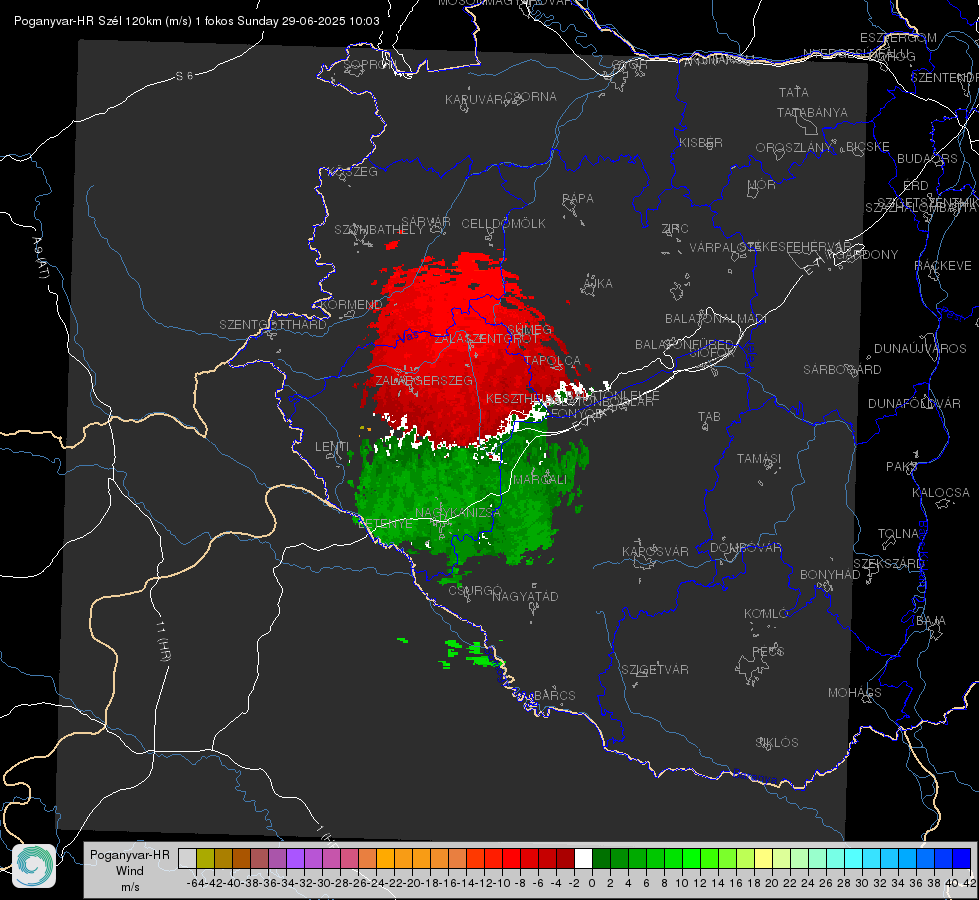Image resolution: width=979 pixels, height=900 pixels.
Task: Select the OROSZLANY label
Action: [794, 147]
